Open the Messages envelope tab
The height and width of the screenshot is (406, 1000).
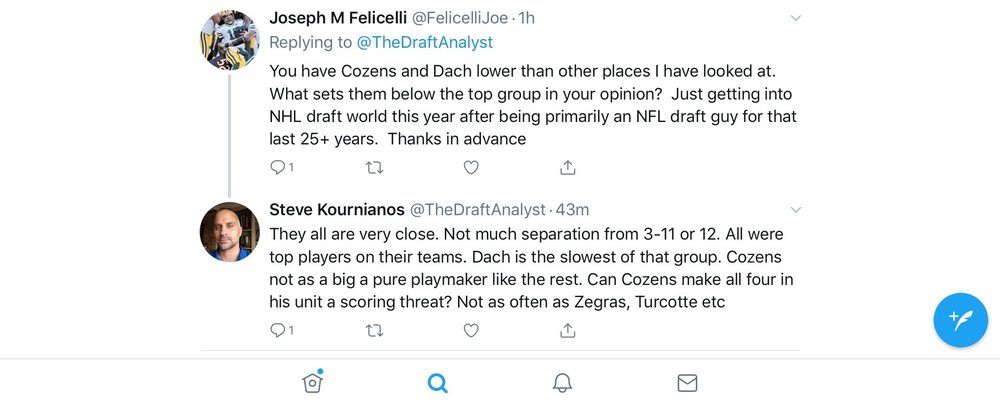(687, 383)
